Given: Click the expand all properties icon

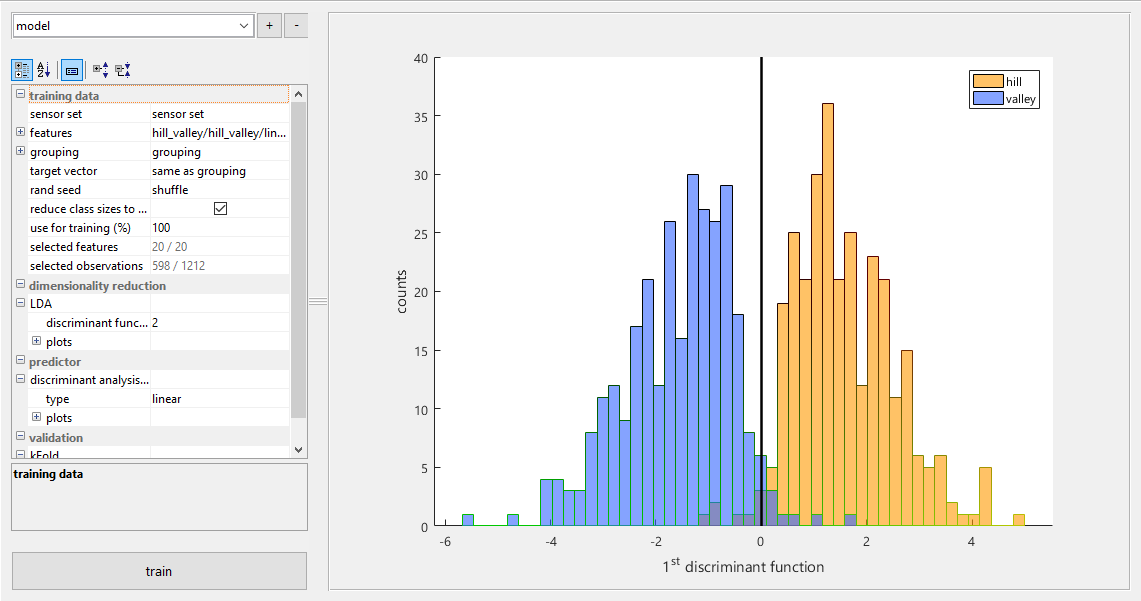Looking at the screenshot, I should click(100, 70).
